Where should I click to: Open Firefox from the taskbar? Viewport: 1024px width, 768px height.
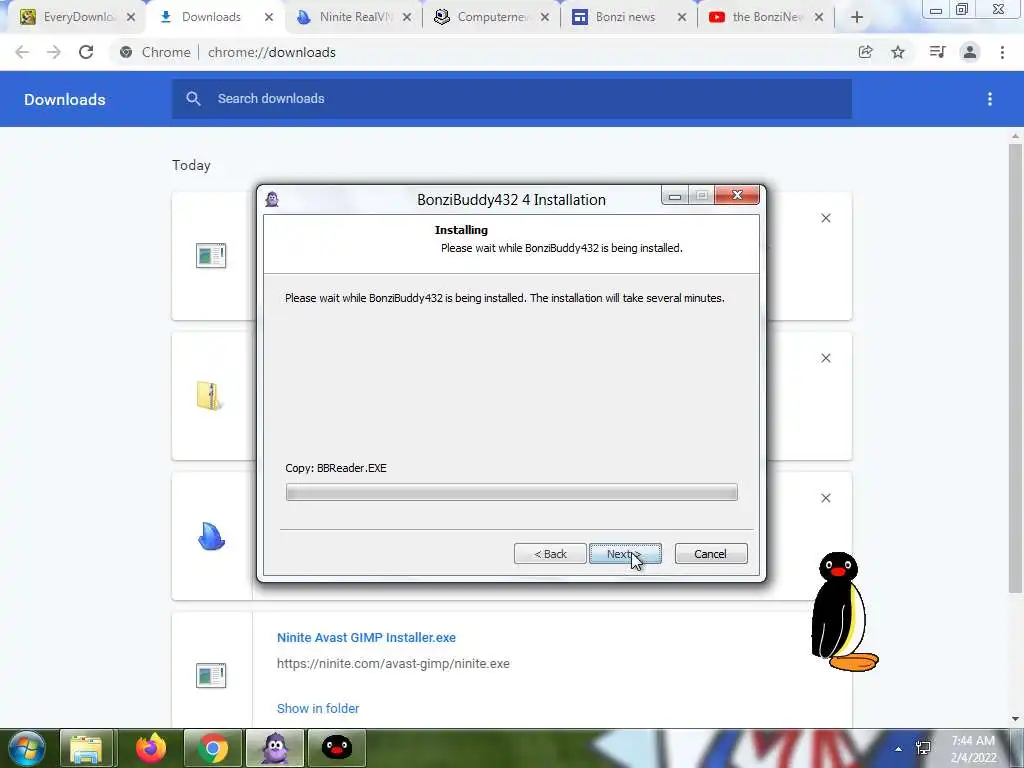coord(151,748)
